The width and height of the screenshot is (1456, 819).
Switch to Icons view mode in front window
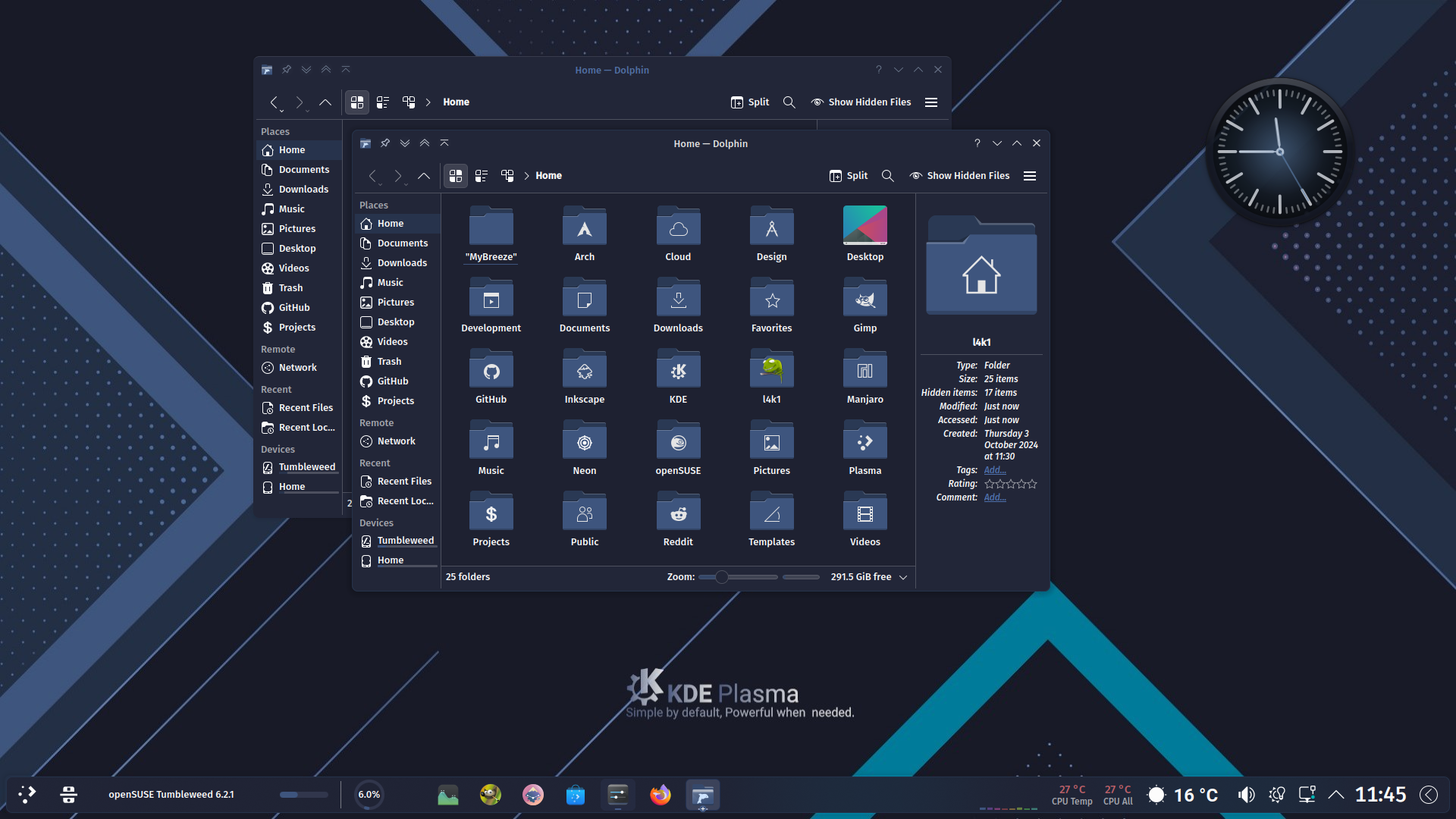pos(456,176)
